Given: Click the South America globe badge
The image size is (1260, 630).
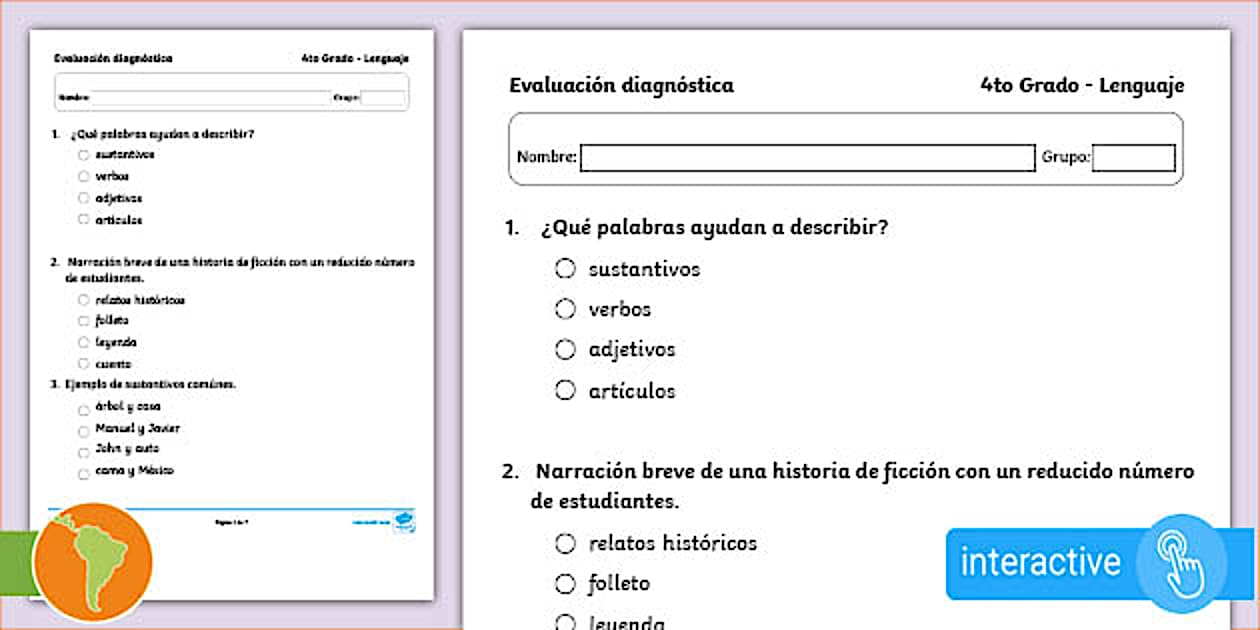Looking at the screenshot, I should click(x=92, y=562).
